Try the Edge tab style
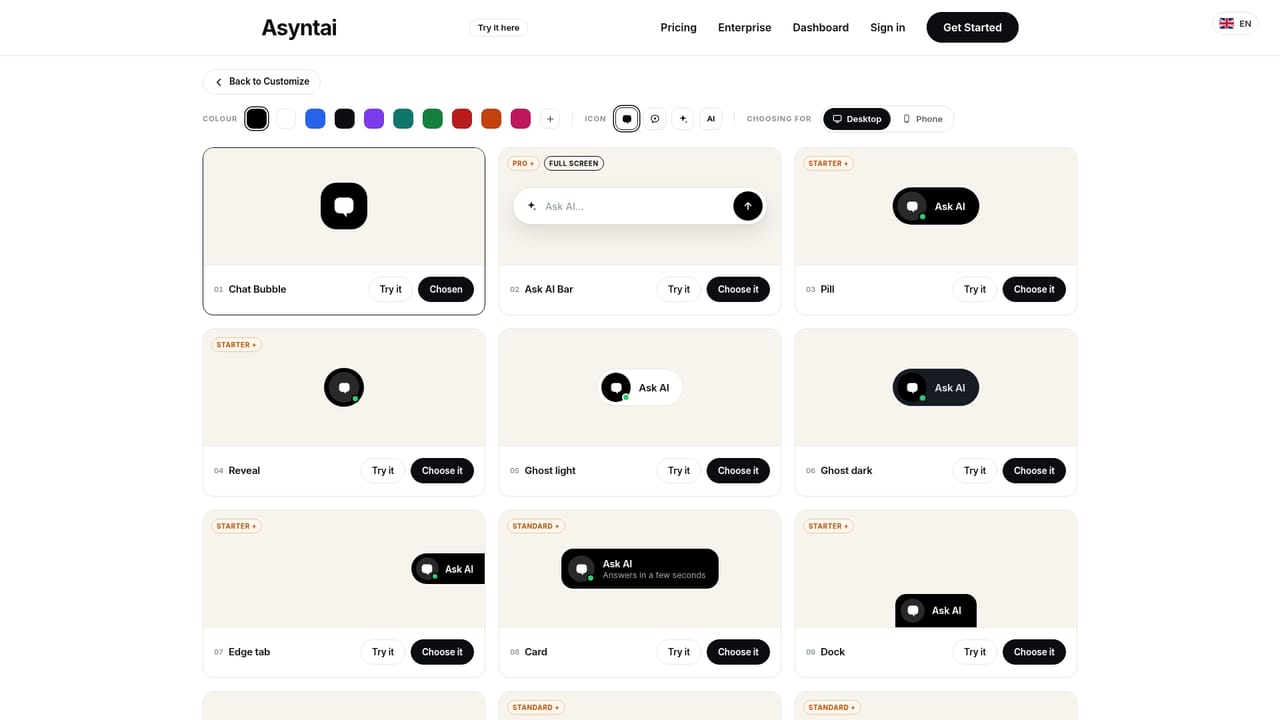This screenshot has height=720, width=1280. coord(383,651)
